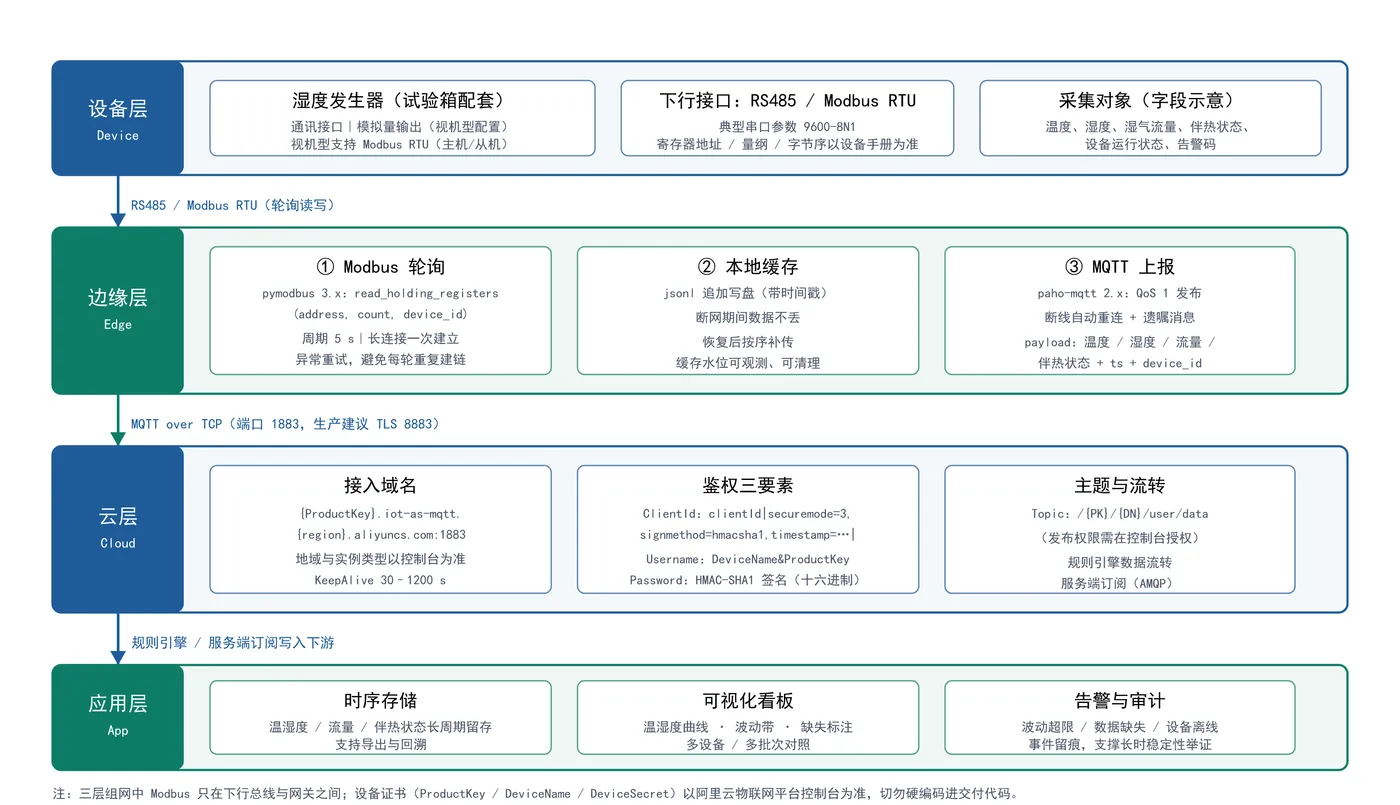1400x805 pixels.
Task: Select the 主题与流转 card title
Action: coord(1120,486)
